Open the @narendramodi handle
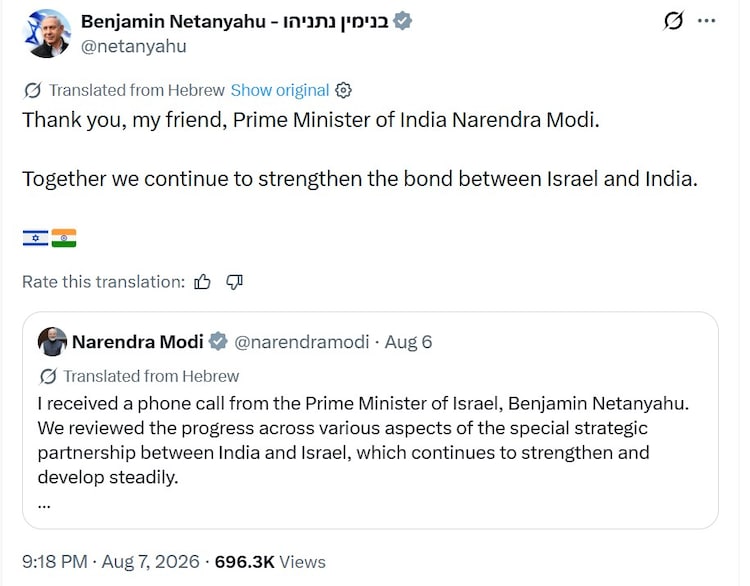The height and width of the screenshot is (586, 750). [301, 342]
